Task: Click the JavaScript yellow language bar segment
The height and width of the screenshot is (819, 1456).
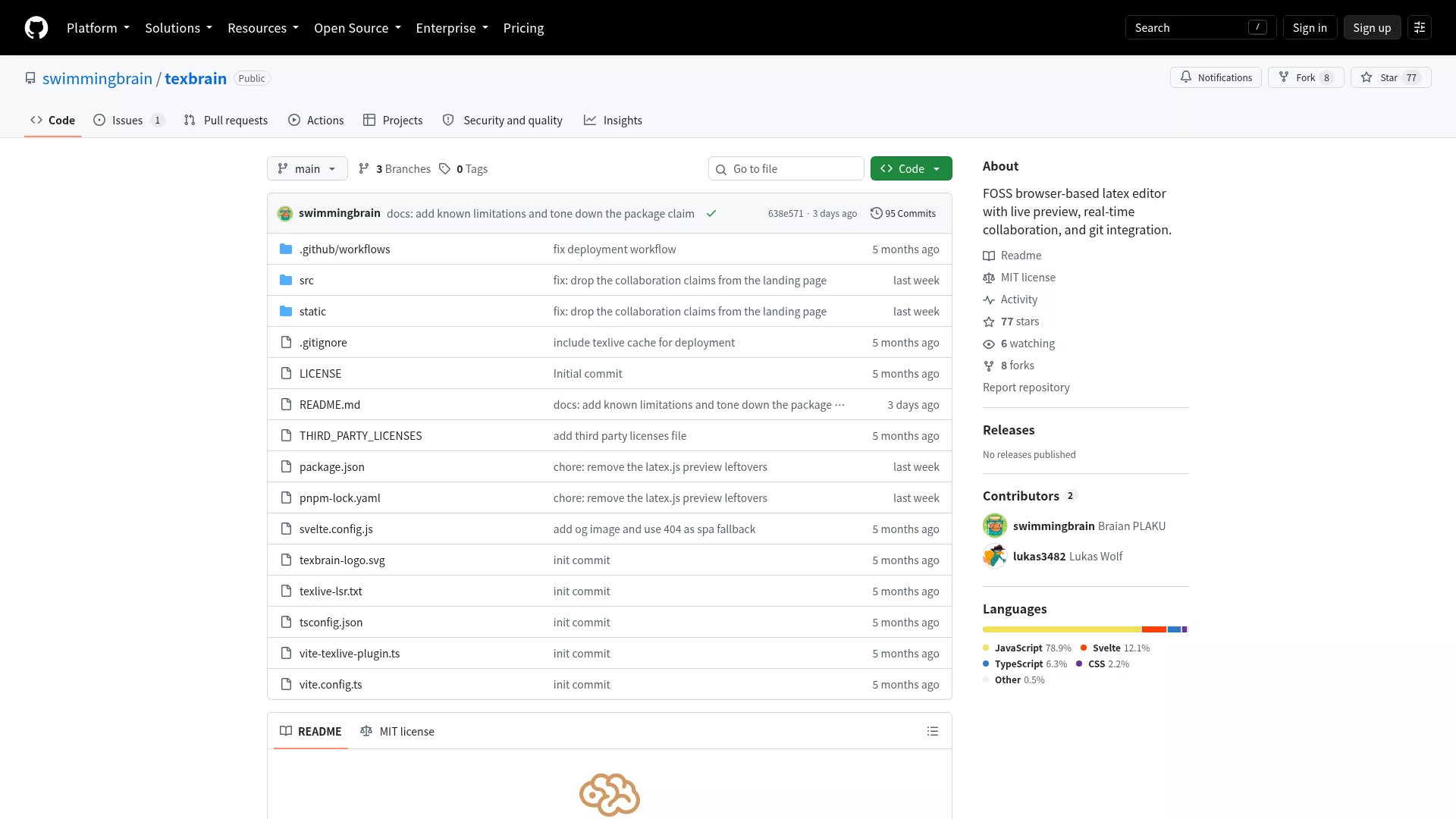Action: click(1062, 629)
